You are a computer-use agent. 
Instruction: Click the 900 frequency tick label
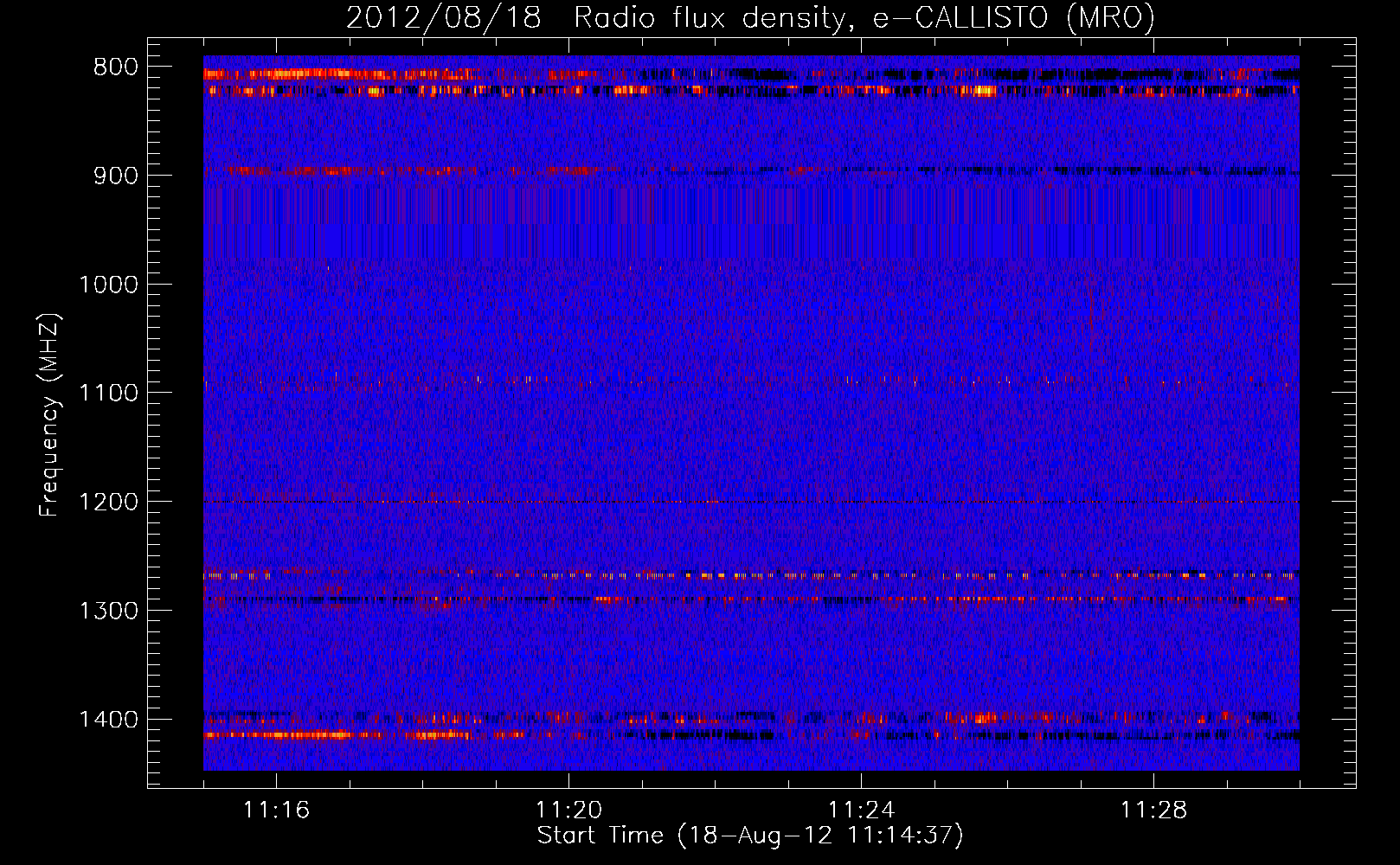click(x=115, y=176)
